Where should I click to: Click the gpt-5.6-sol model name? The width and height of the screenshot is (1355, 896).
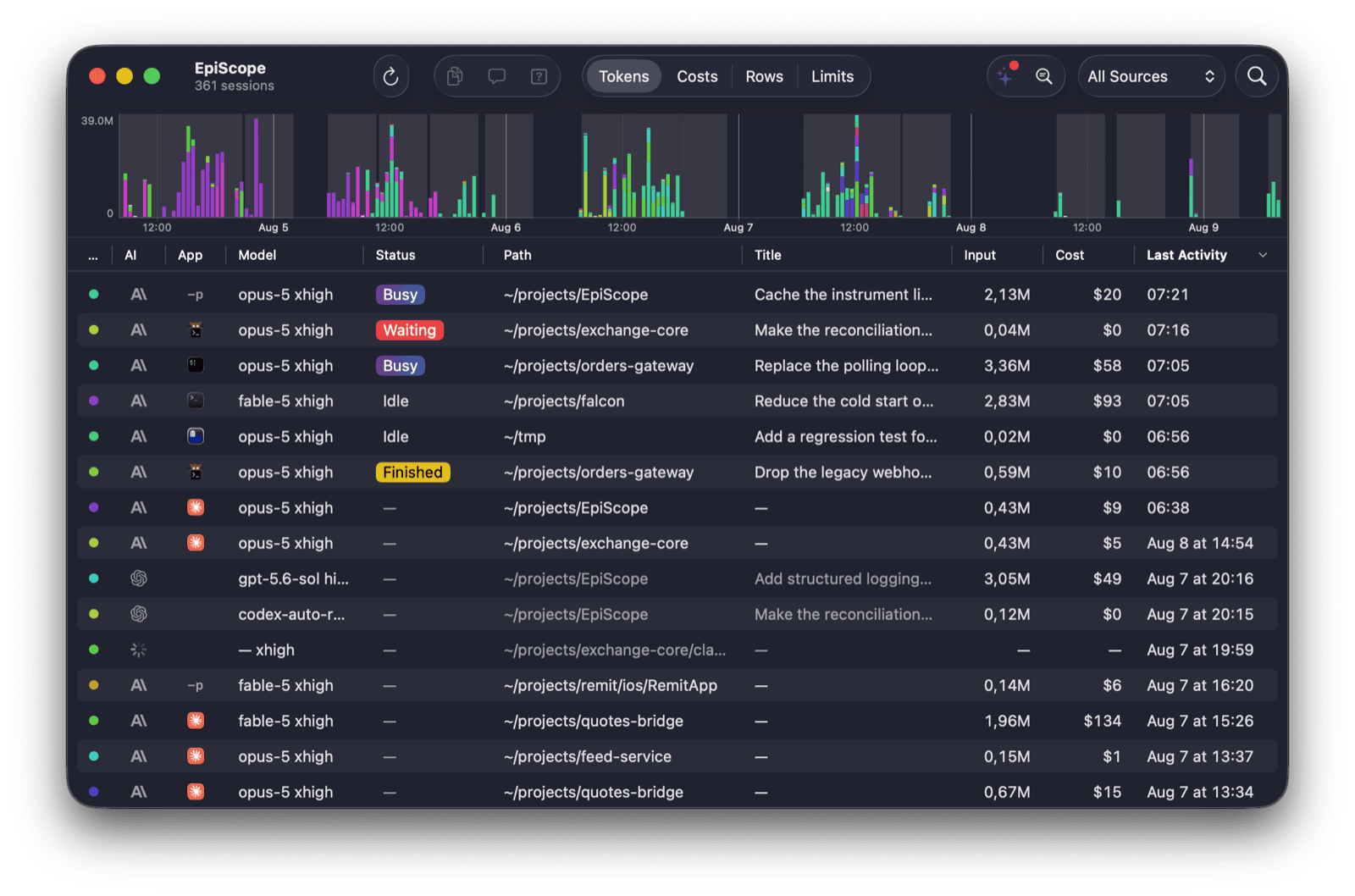(x=293, y=579)
